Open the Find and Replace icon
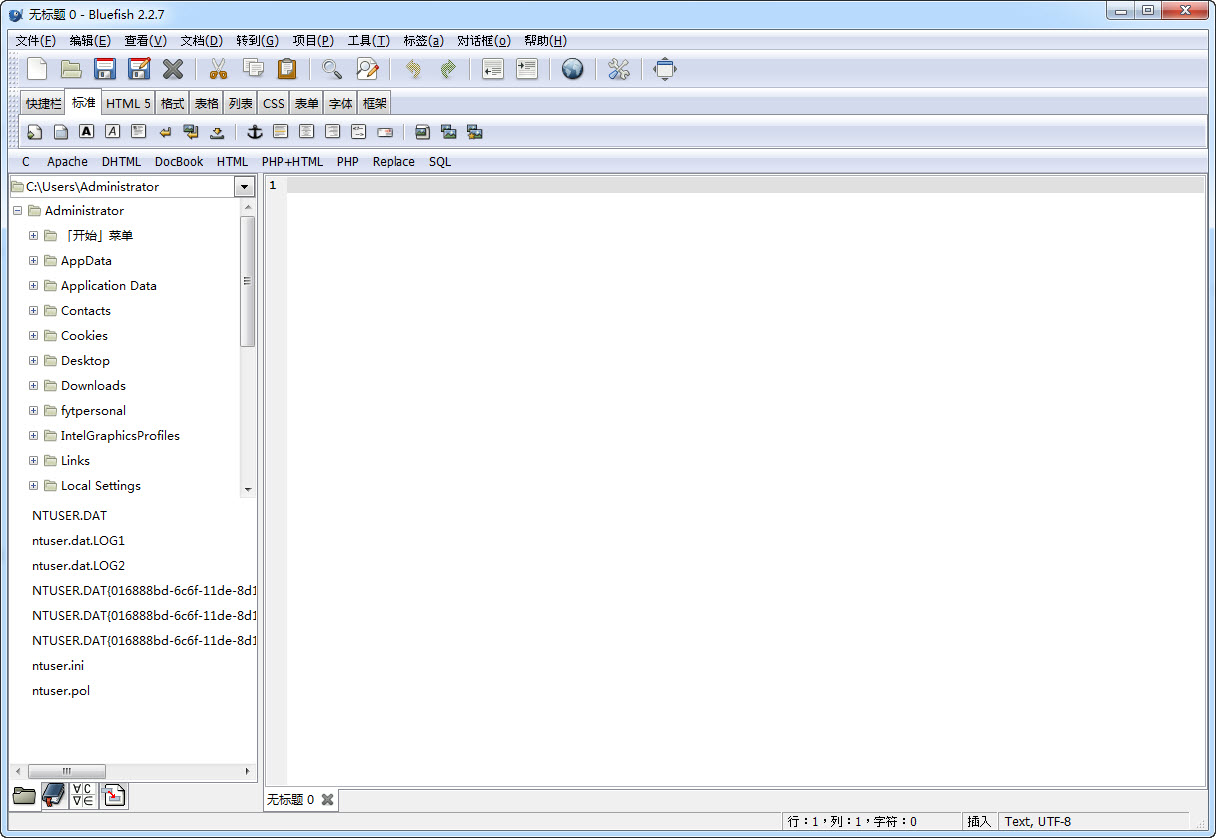1216x838 pixels. [x=367, y=69]
